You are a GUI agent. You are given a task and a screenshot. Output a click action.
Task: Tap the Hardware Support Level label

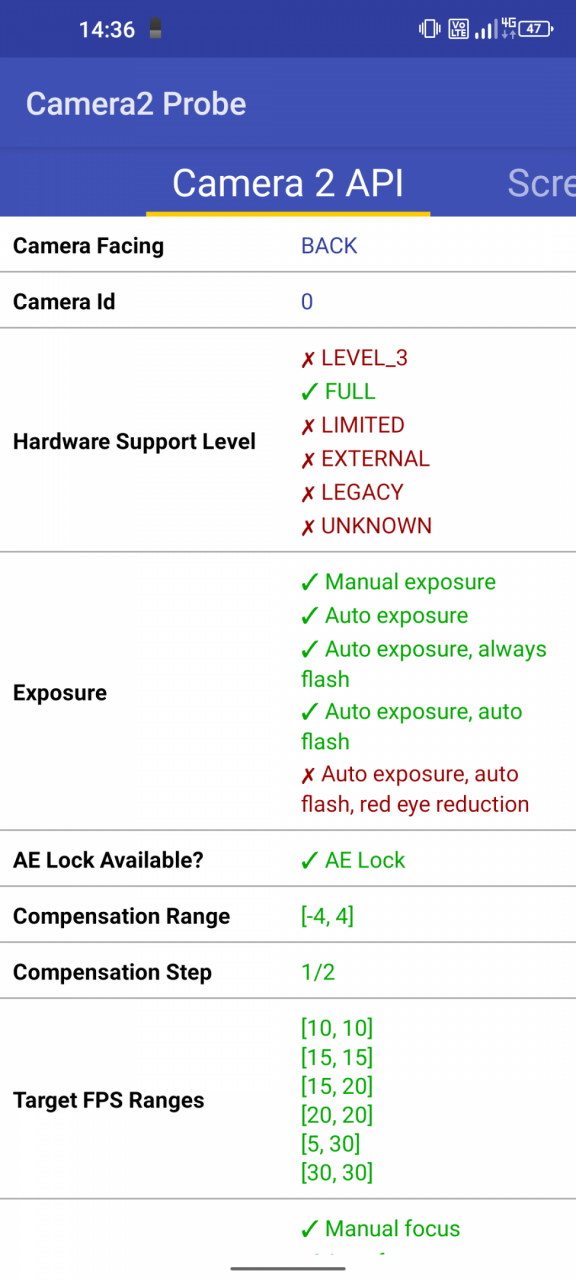(134, 442)
